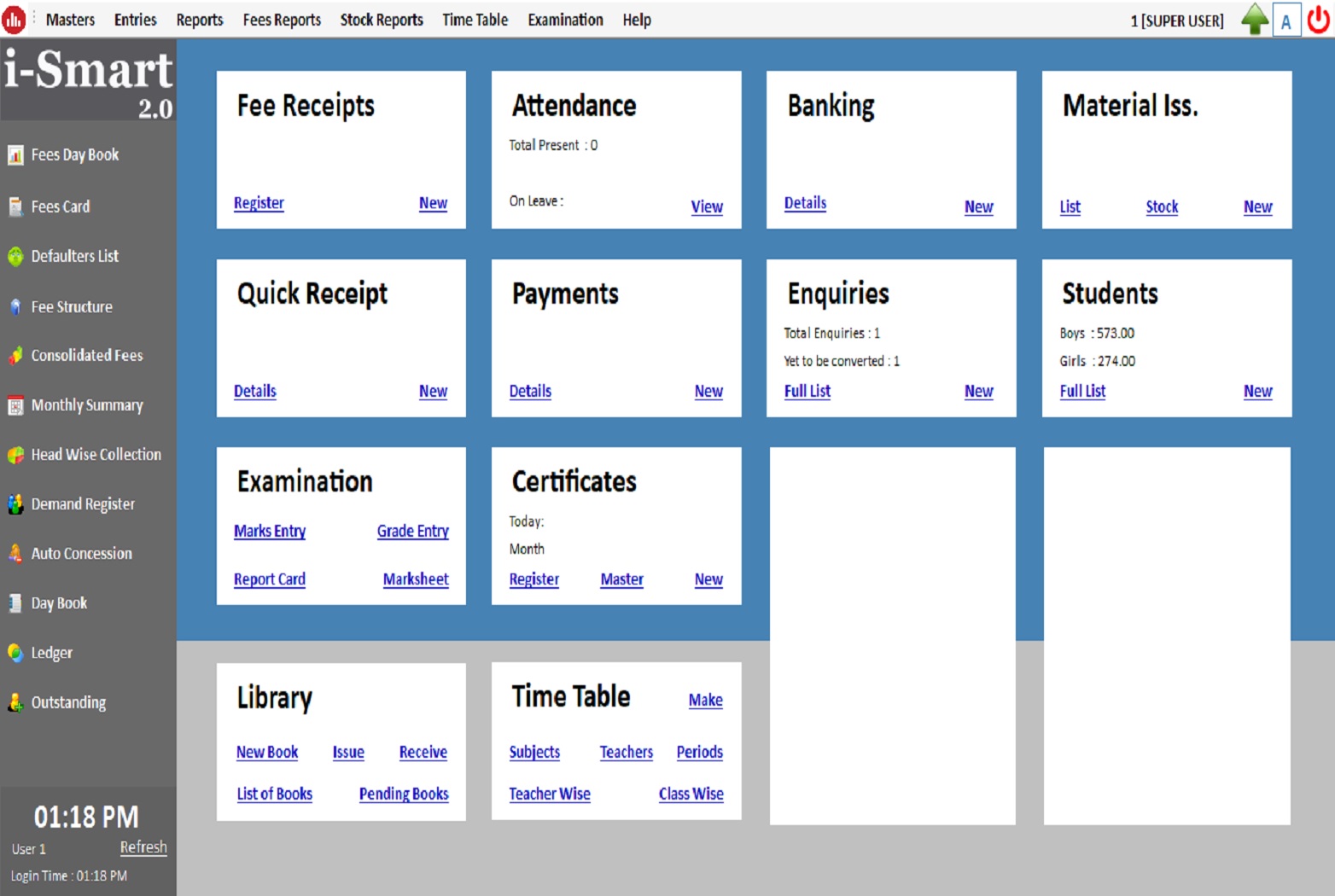Click New in Banking card
The width and height of the screenshot is (1335, 896).
coord(979,207)
